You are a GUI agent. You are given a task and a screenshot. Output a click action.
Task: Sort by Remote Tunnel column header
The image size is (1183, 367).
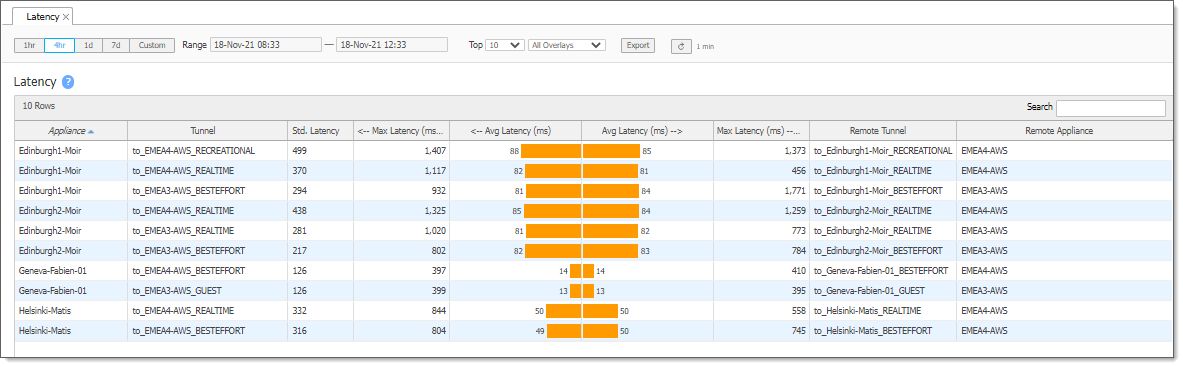(x=883, y=131)
